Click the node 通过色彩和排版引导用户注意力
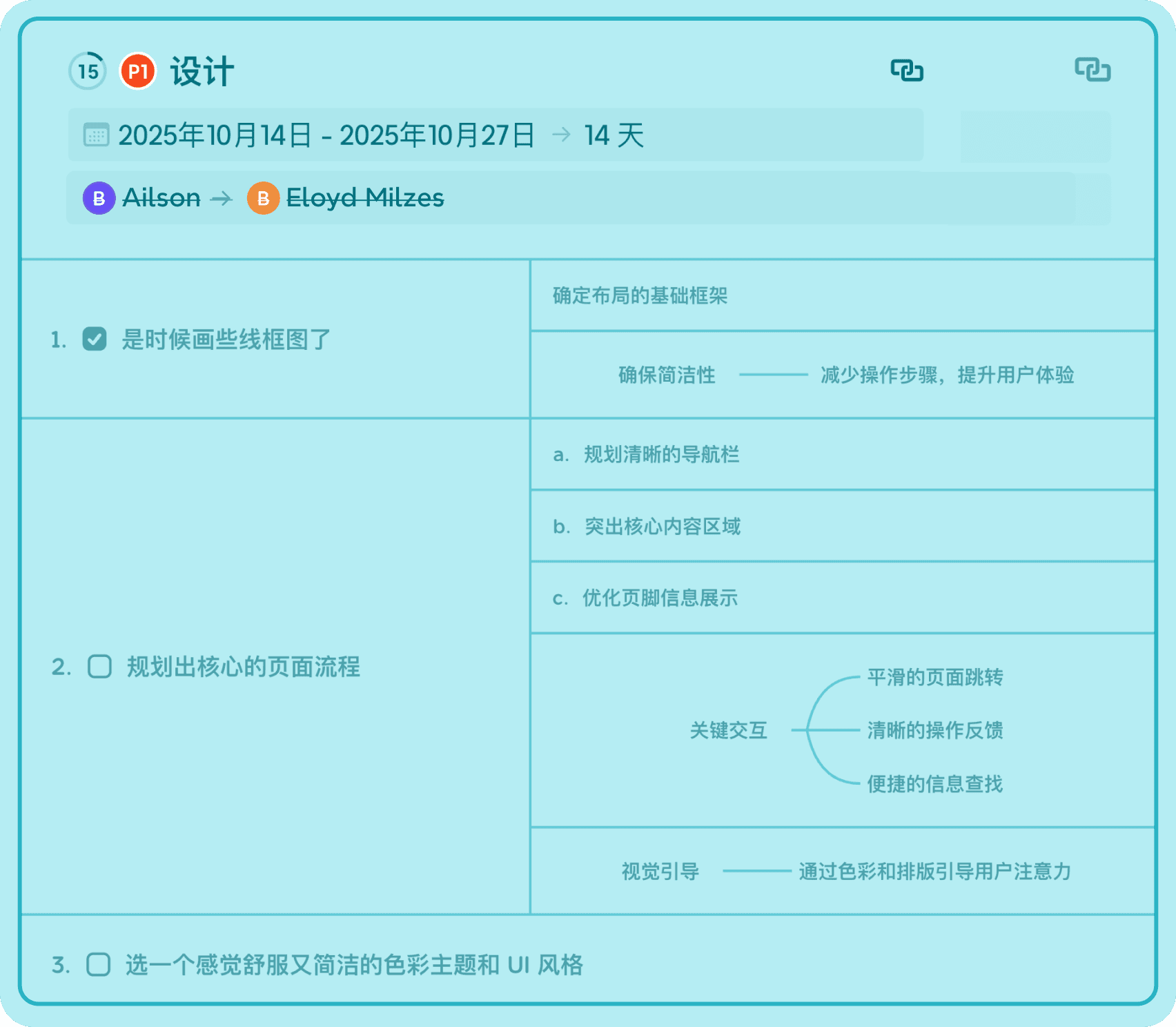This screenshot has width=1176, height=1027. click(935, 871)
